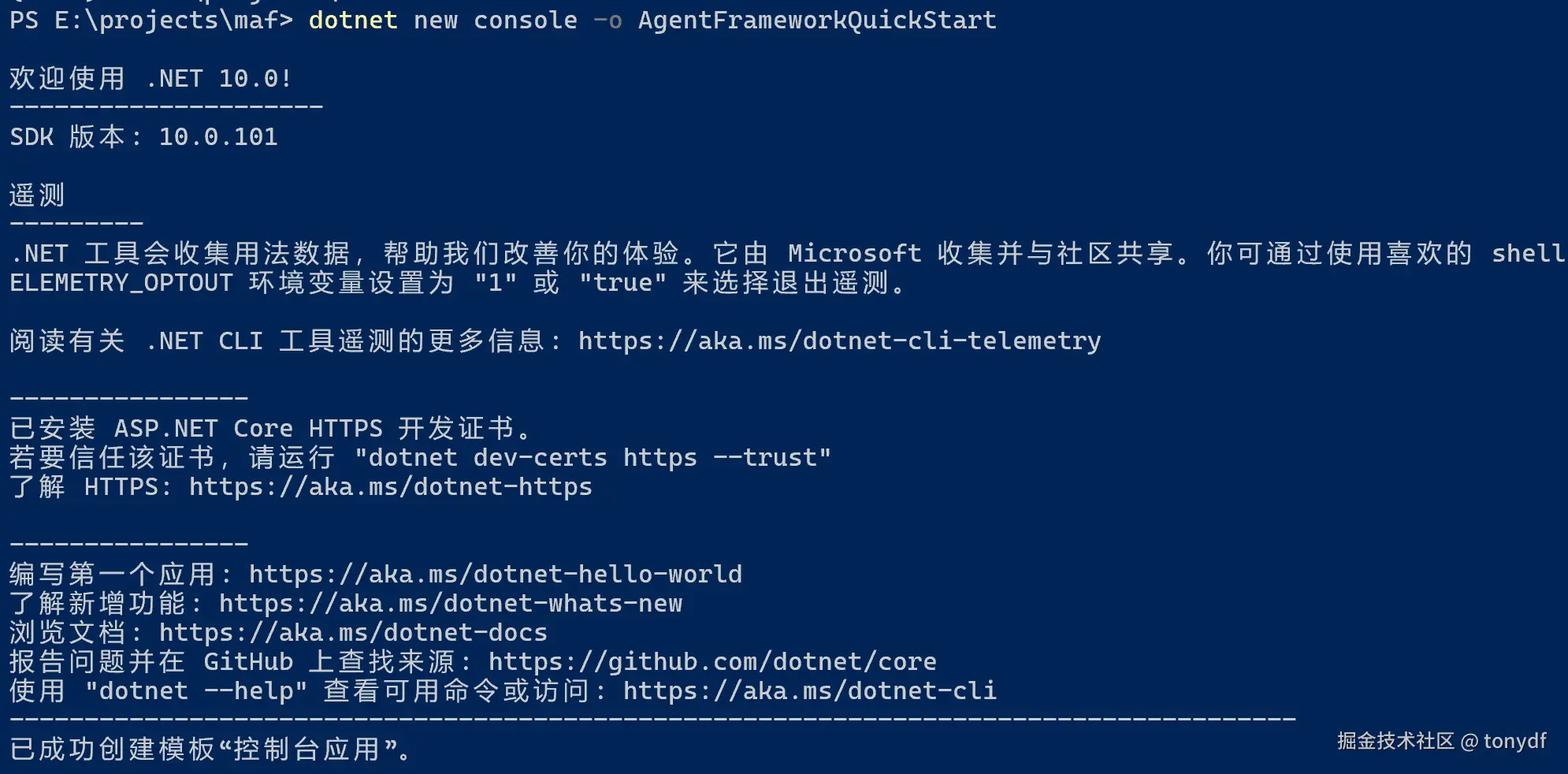Click the "true" value in the opt-out line
Screen dimensions: 1568x774
coord(622,283)
